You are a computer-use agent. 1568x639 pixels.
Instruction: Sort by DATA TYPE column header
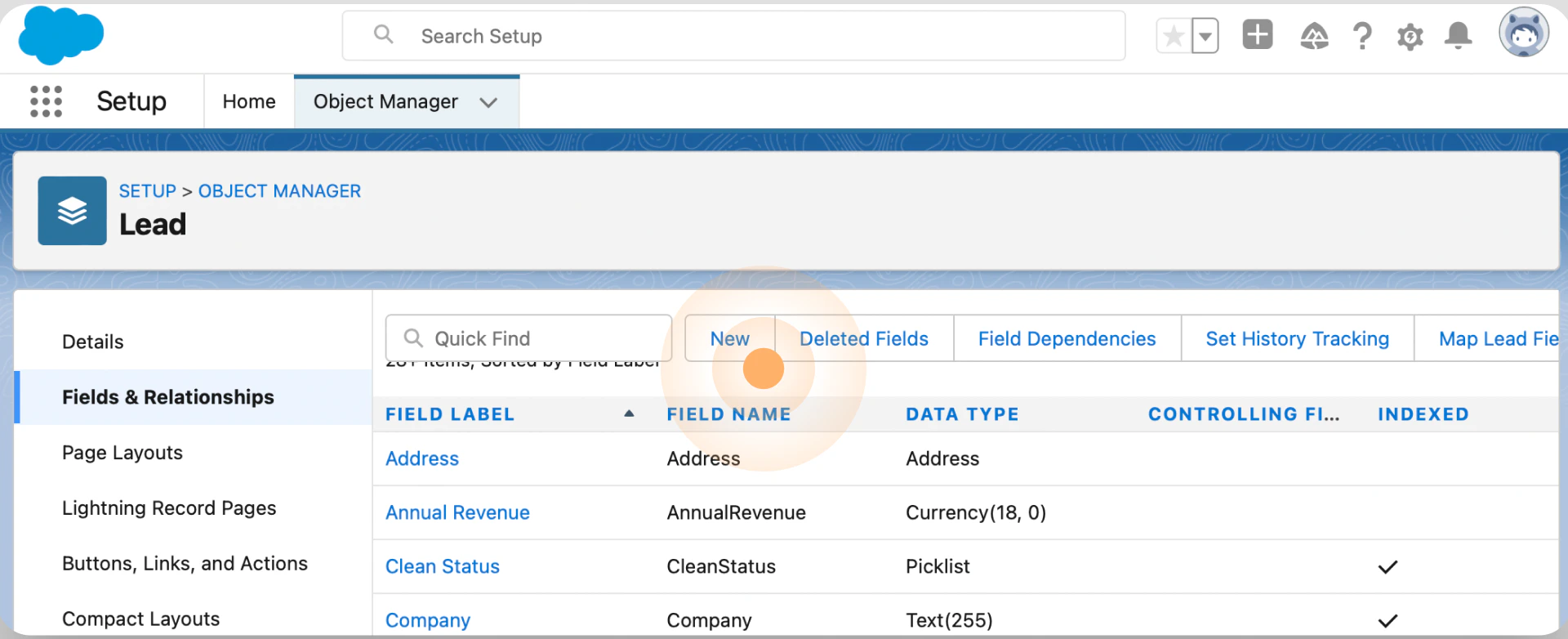pyautogui.click(x=962, y=414)
